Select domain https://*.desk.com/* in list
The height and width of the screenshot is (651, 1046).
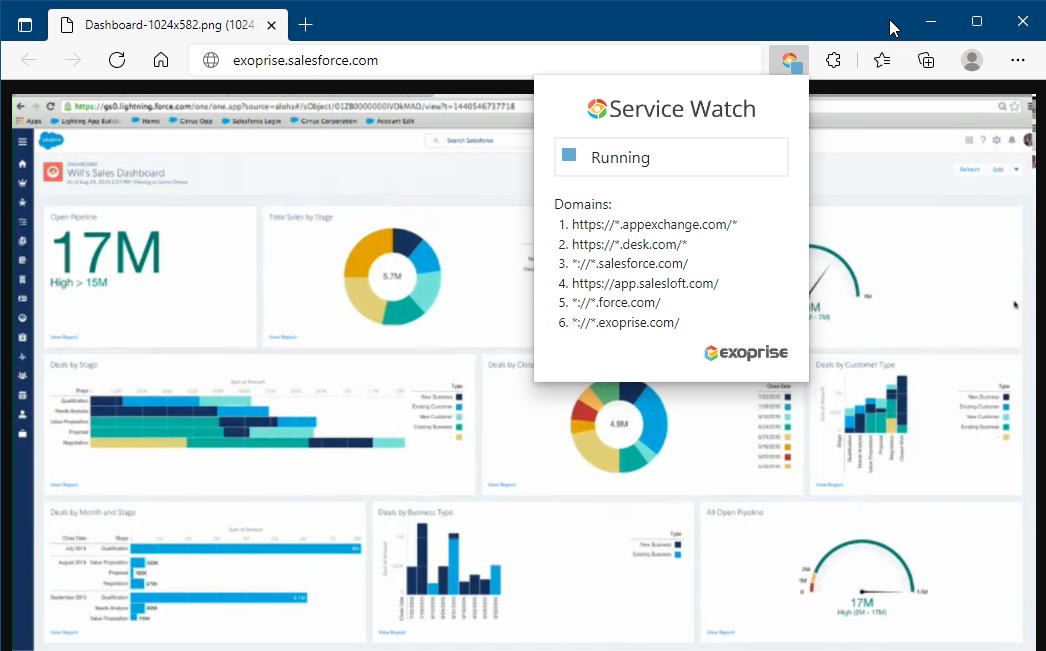coord(629,245)
